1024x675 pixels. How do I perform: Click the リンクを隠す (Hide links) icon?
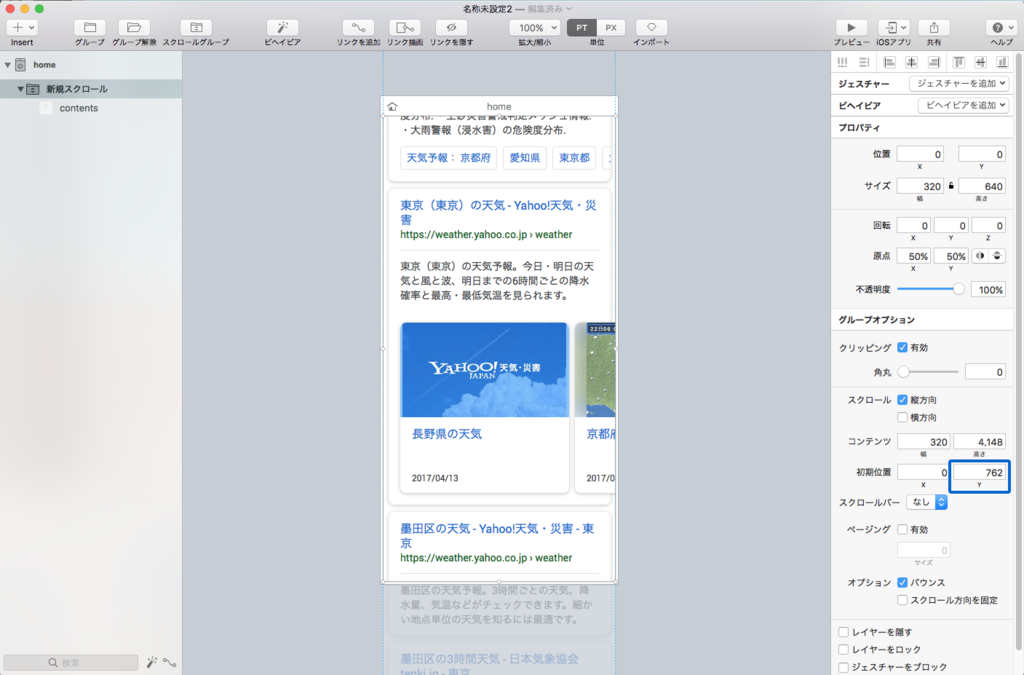pyautogui.click(x=451, y=27)
